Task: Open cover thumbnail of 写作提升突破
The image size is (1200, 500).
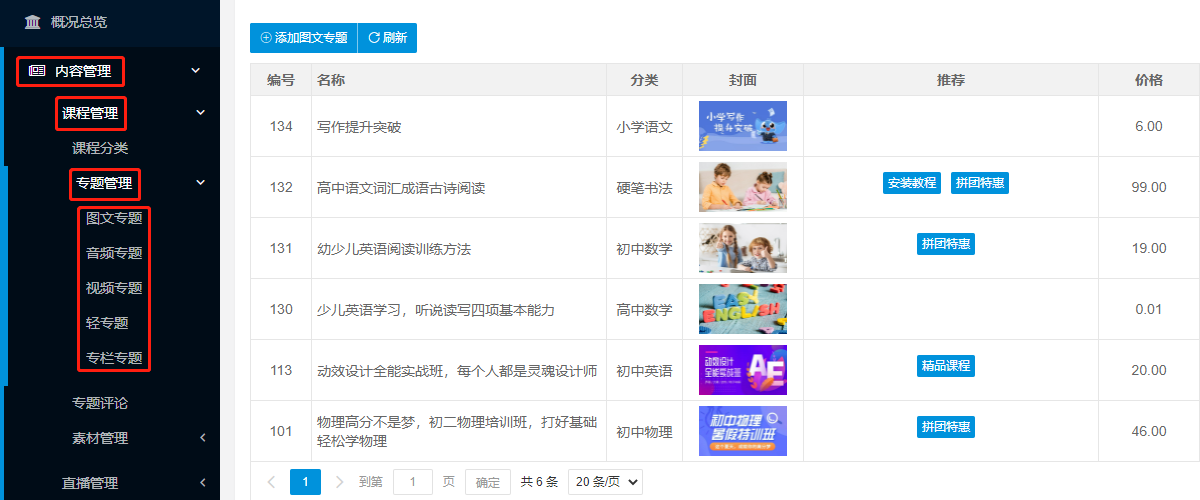Action: coord(742,126)
